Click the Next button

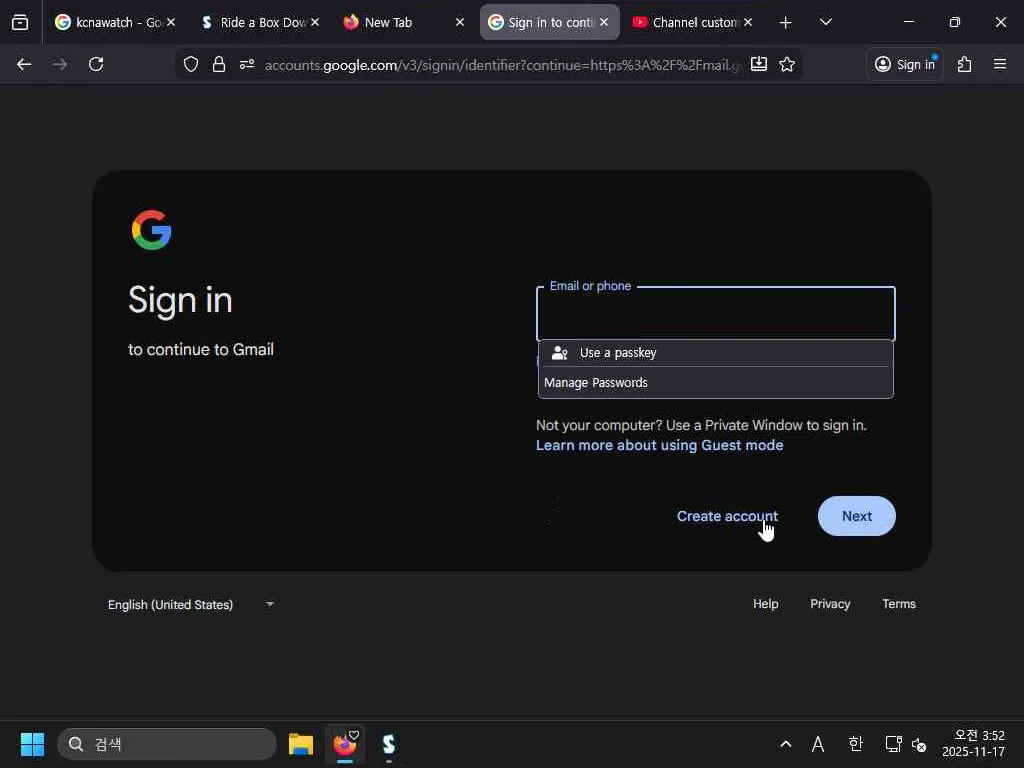point(857,516)
